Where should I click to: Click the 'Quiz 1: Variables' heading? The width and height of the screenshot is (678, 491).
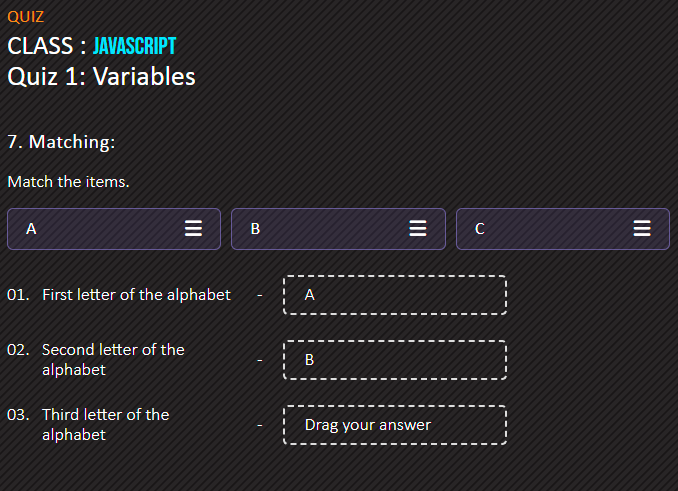tap(102, 77)
